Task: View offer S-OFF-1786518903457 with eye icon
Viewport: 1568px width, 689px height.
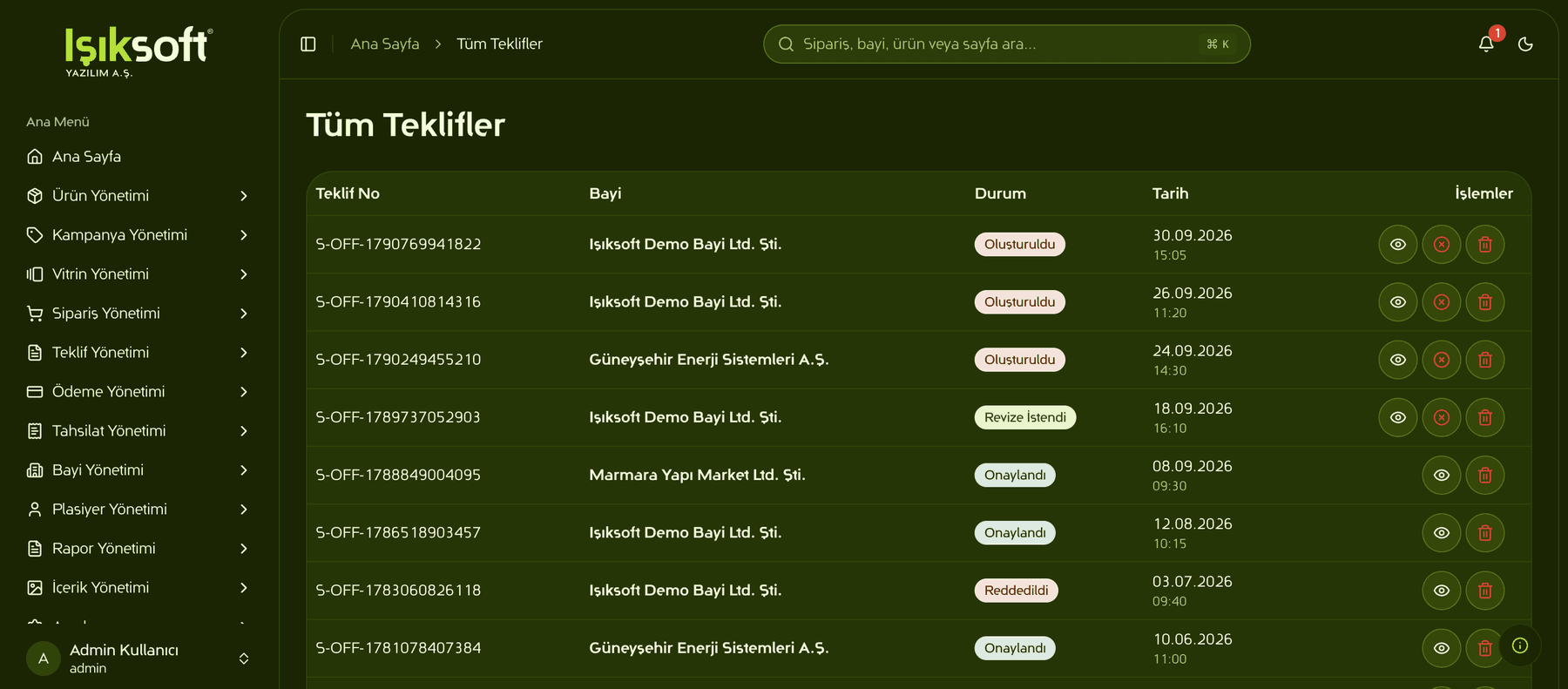Action: pos(1442,532)
